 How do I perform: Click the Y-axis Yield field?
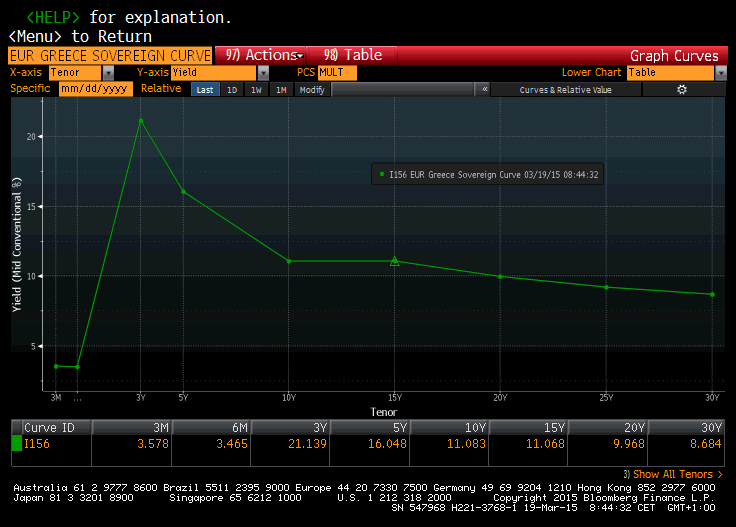point(214,73)
